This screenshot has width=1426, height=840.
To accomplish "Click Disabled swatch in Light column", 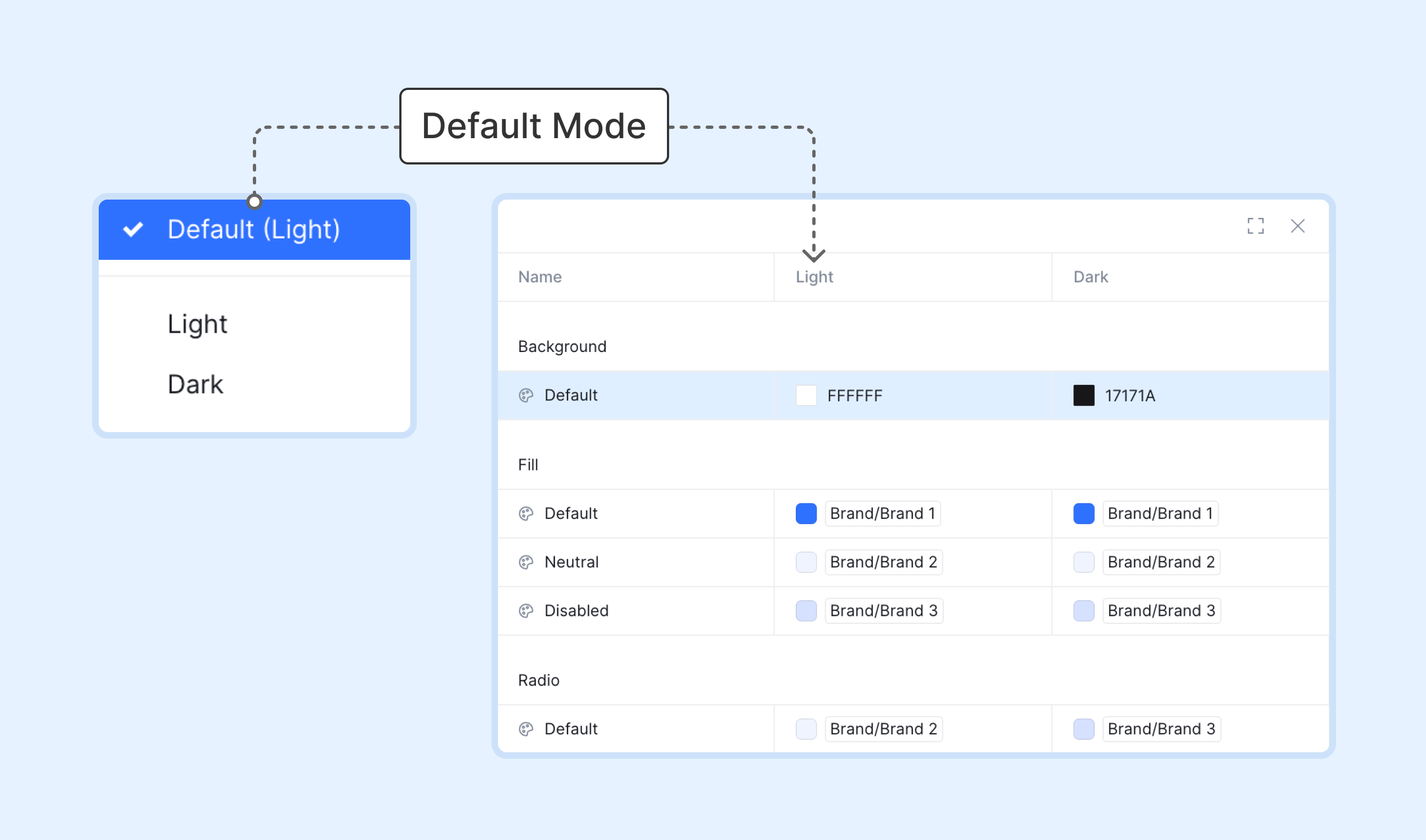I will click(x=806, y=611).
